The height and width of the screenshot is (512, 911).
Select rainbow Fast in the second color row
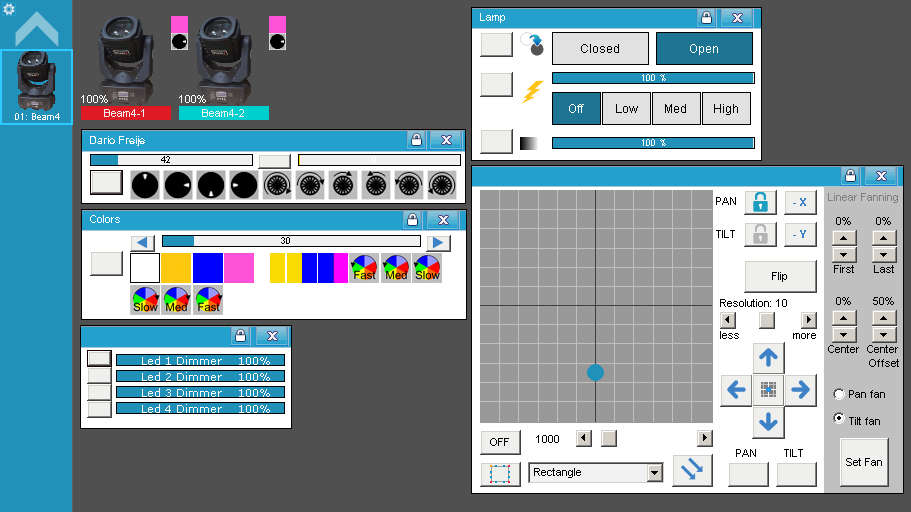(208, 300)
